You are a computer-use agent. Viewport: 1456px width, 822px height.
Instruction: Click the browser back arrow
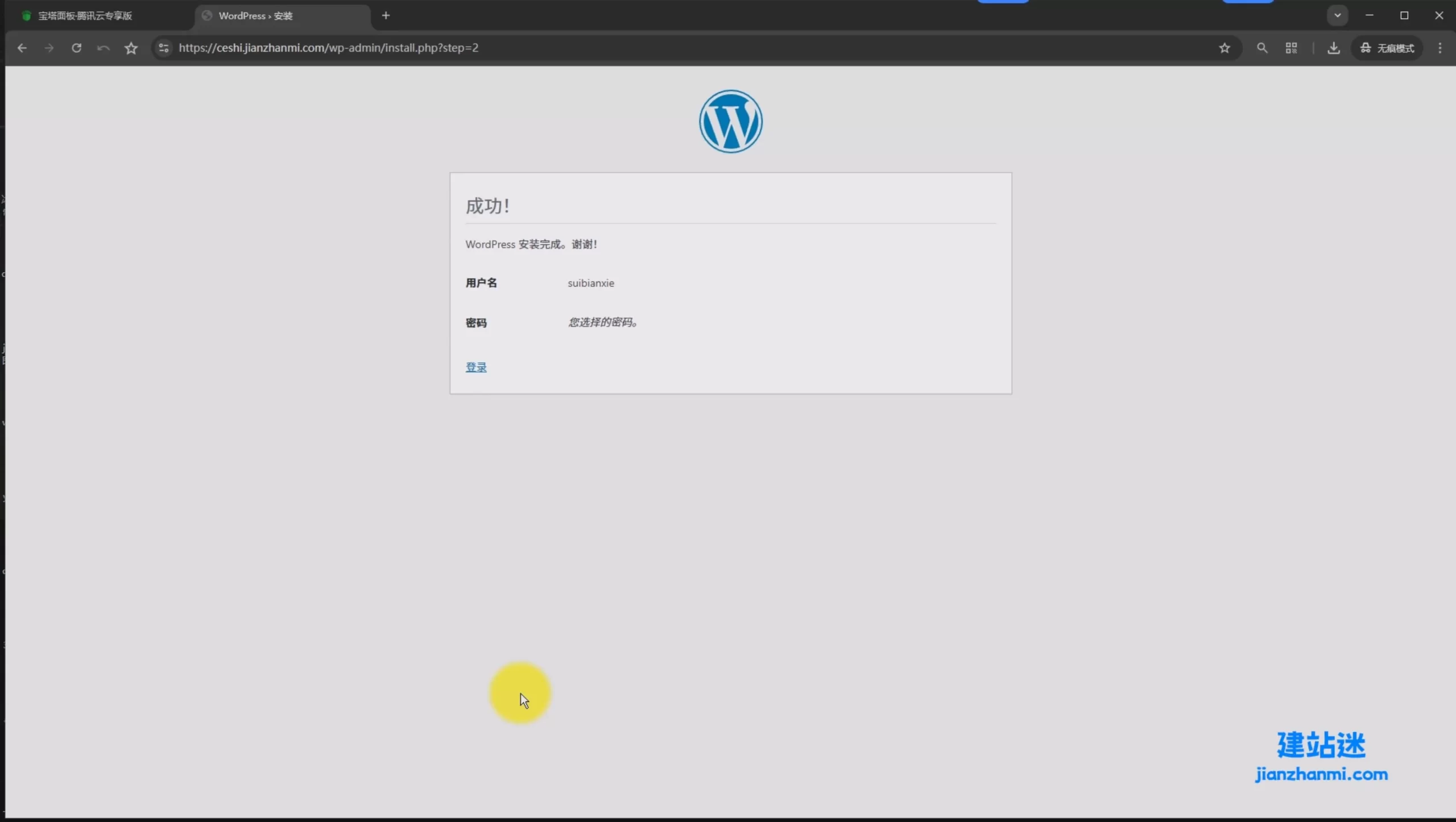(x=22, y=48)
